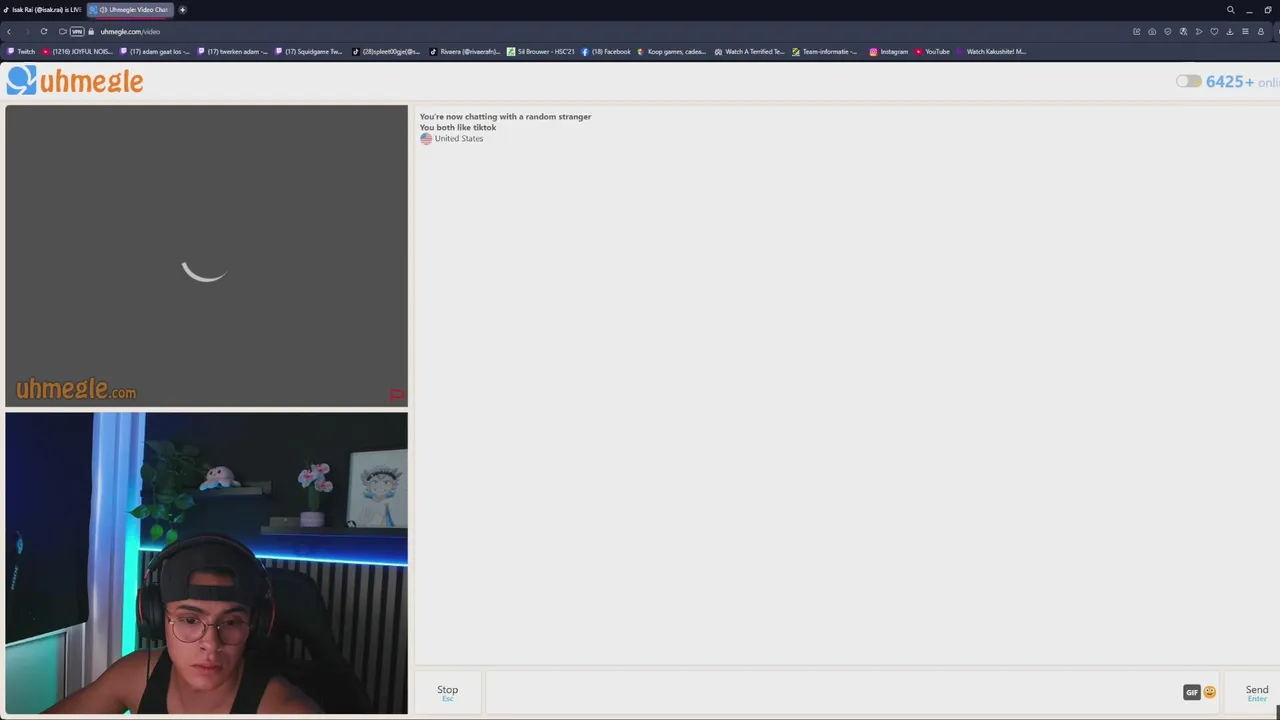Viewport: 1280px width, 720px height.
Task: Click the tab snapshot icon left of VPN
Action: click(62, 32)
